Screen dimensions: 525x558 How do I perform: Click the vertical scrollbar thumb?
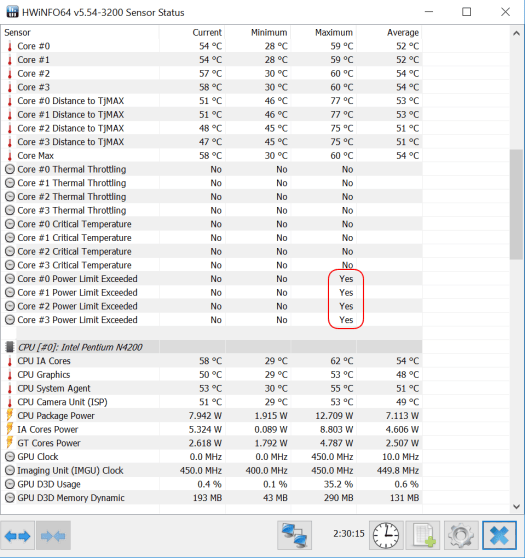[x=516, y=205]
